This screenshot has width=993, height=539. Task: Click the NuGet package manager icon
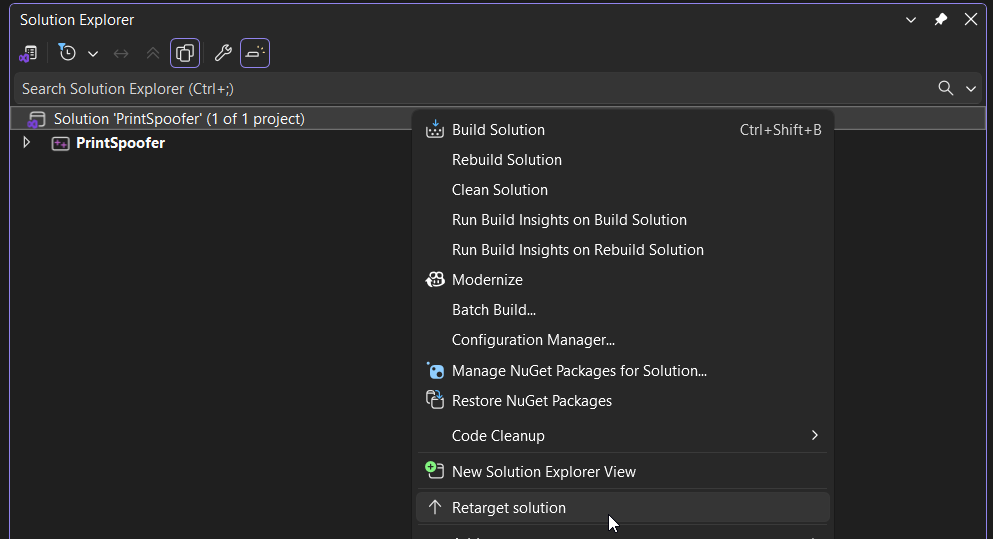(x=434, y=370)
